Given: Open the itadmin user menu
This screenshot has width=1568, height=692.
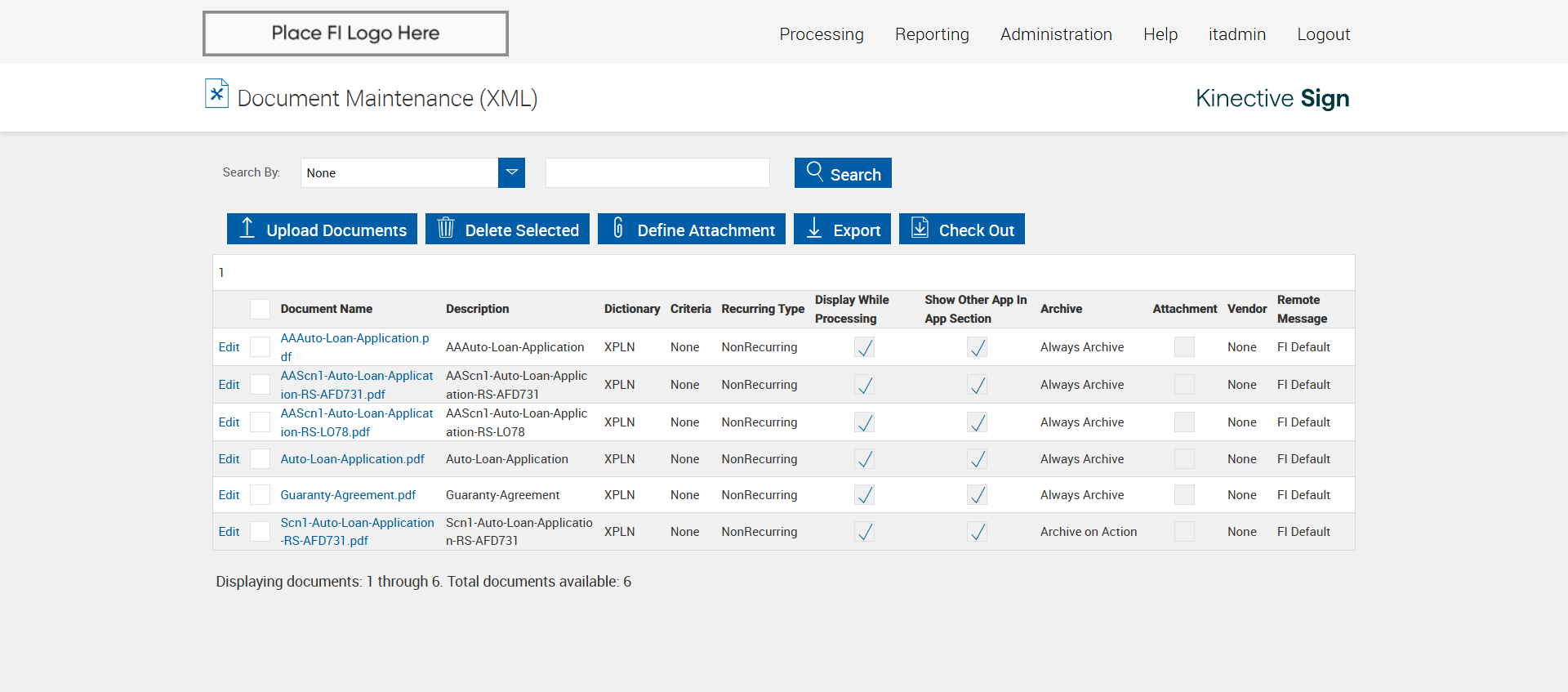Looking at the screenshot, I should pyautogui.click(x=1236, y=34).
